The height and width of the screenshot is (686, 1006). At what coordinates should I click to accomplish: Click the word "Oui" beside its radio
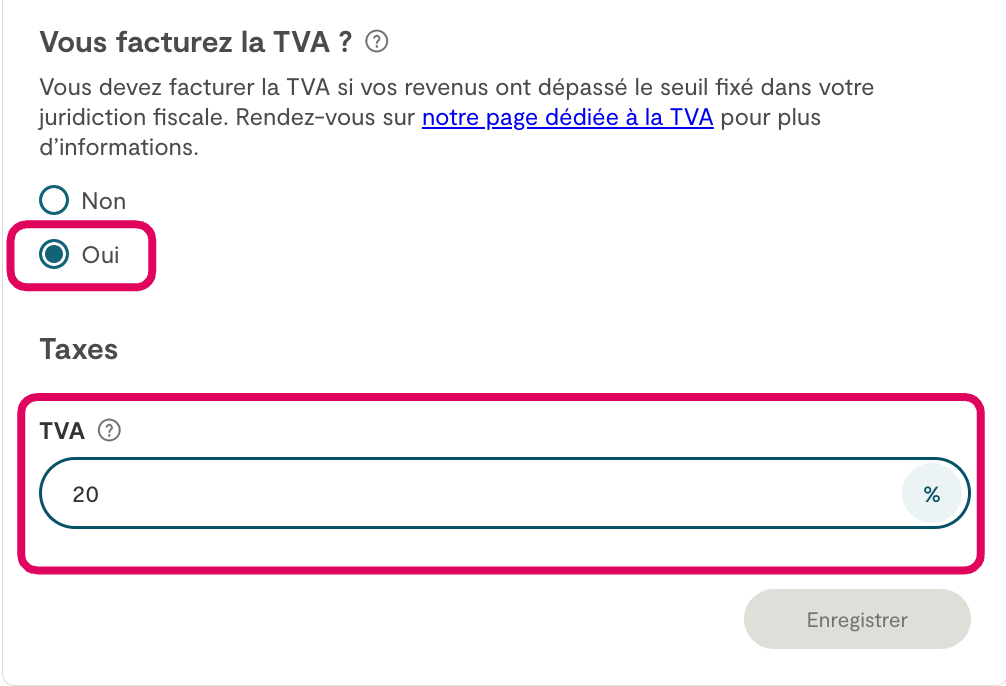click(101, 255)
